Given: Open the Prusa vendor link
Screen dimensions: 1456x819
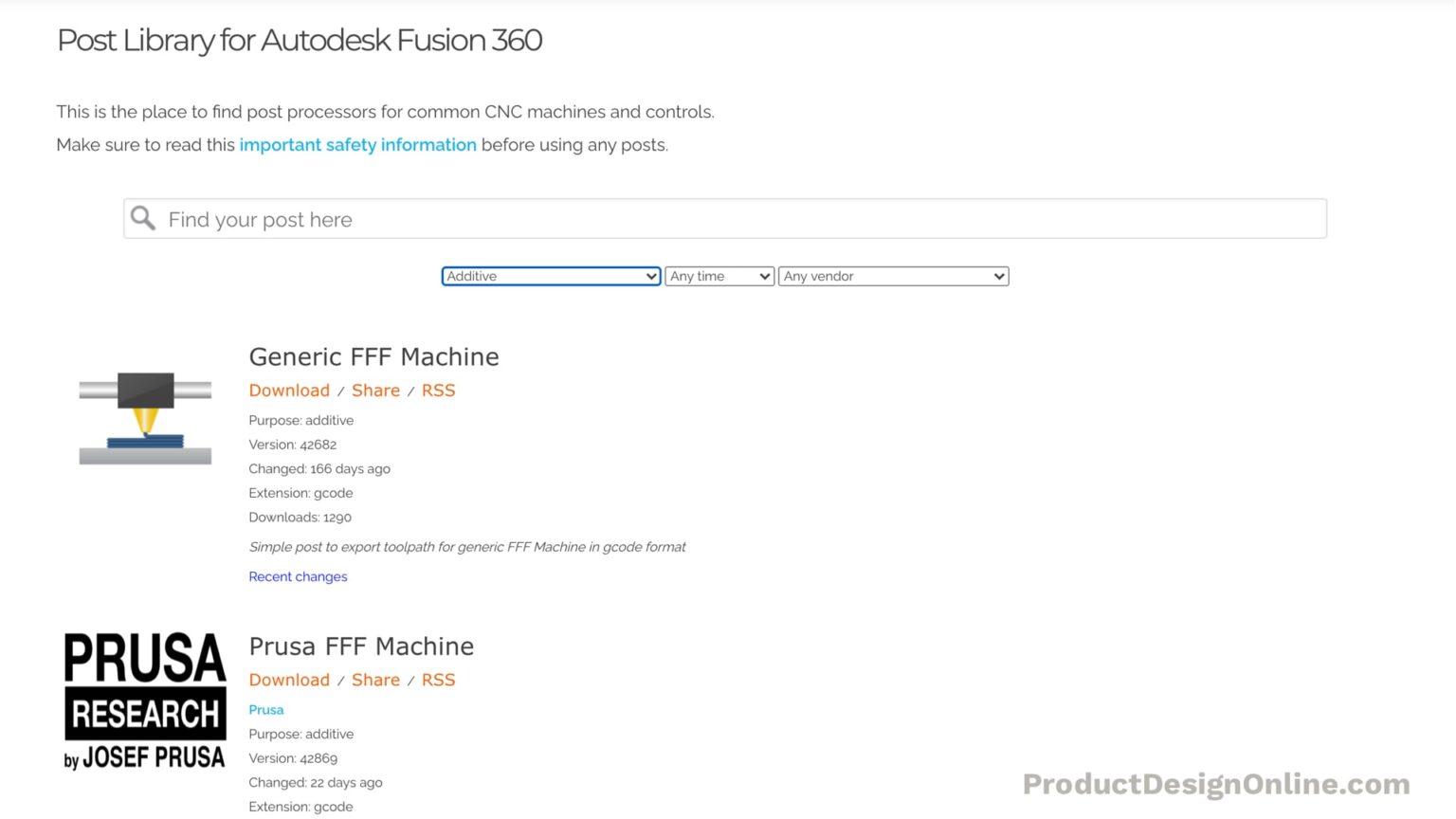Looking at the screenshot, I should [265, 709].
